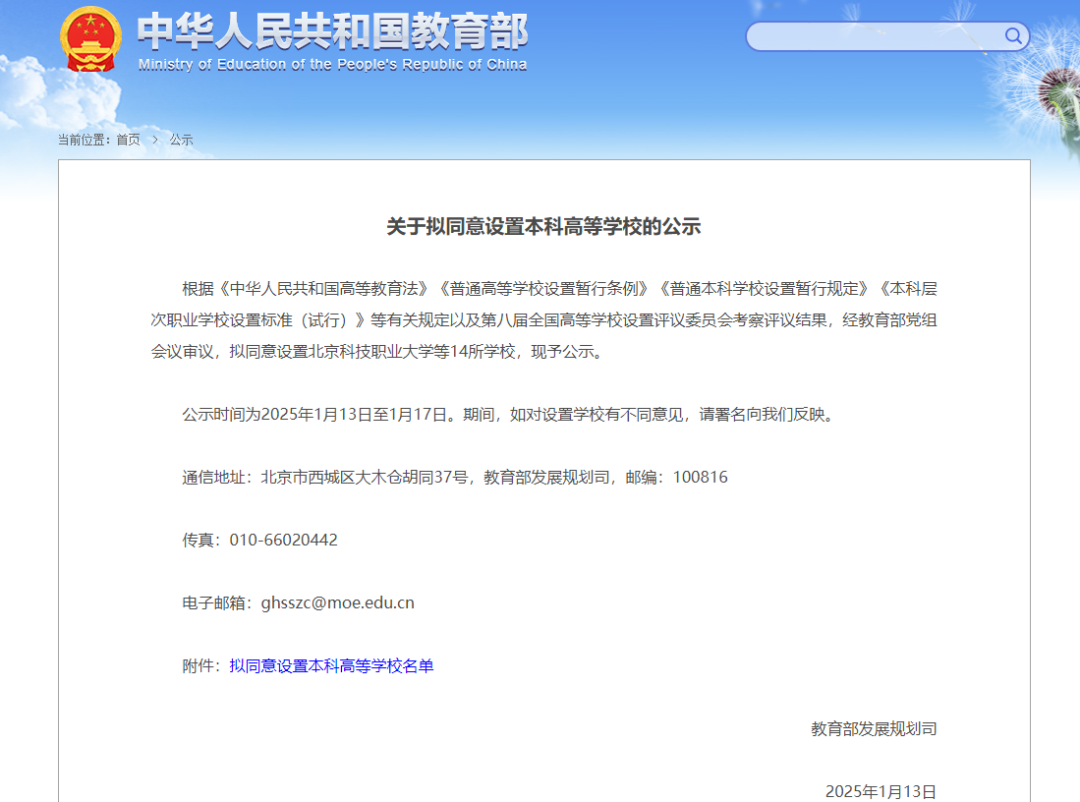Click the breadcrumb chevron separator
Screen dimensions: 1080x802
[155, 140]
